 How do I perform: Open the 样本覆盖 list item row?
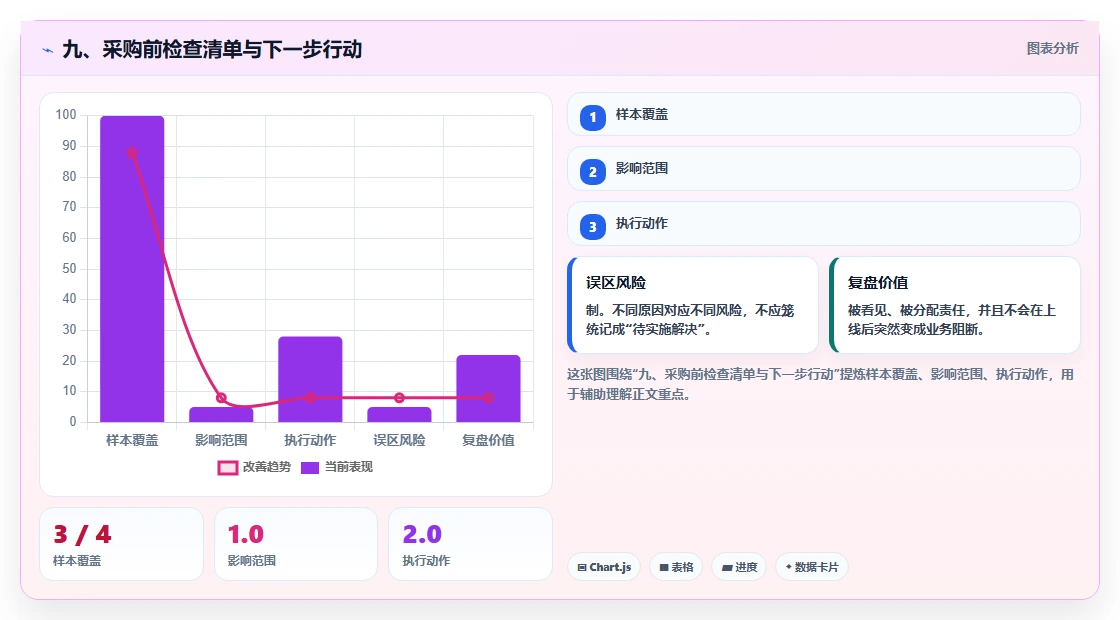824,114
